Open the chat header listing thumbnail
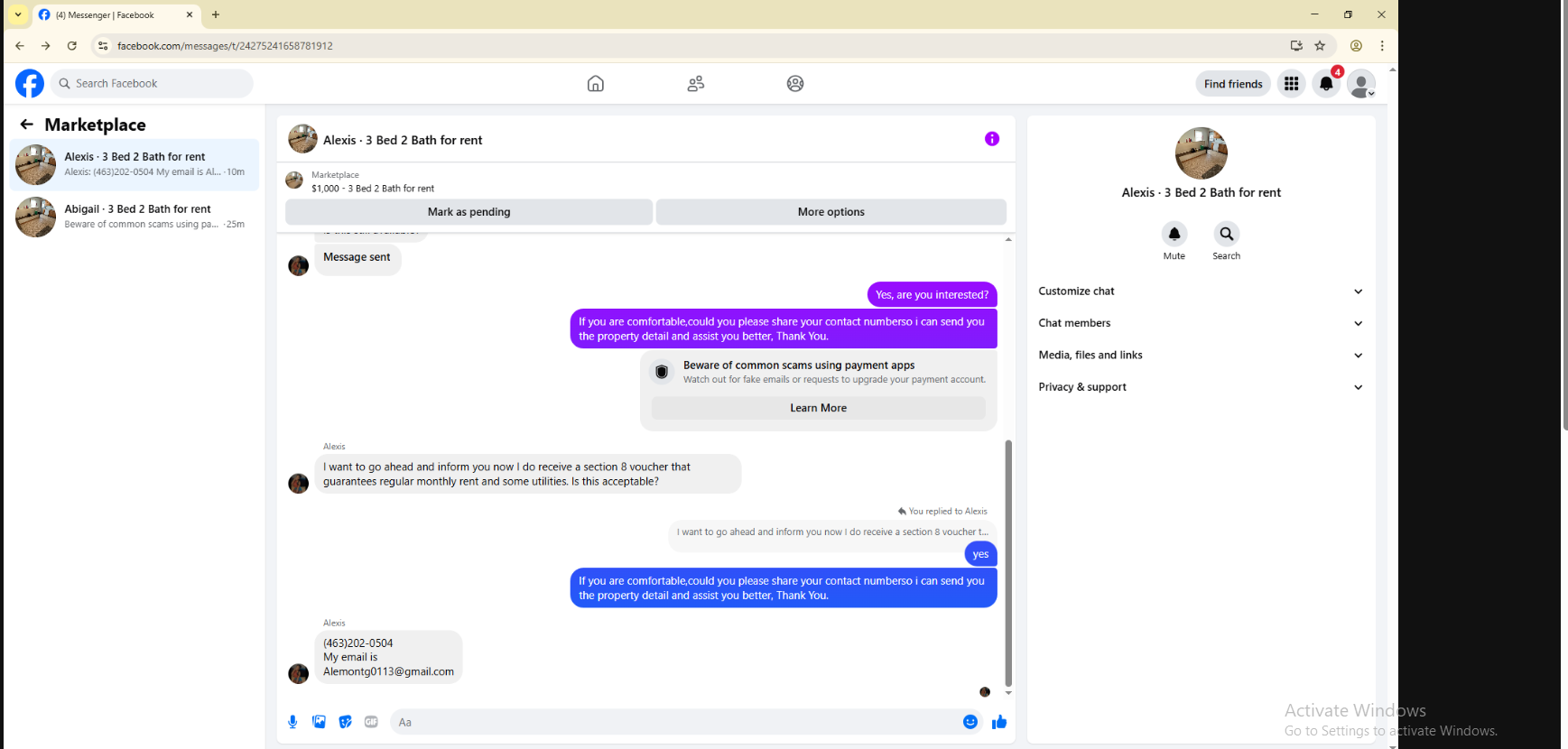1568x749 pixels. [302, 139]
